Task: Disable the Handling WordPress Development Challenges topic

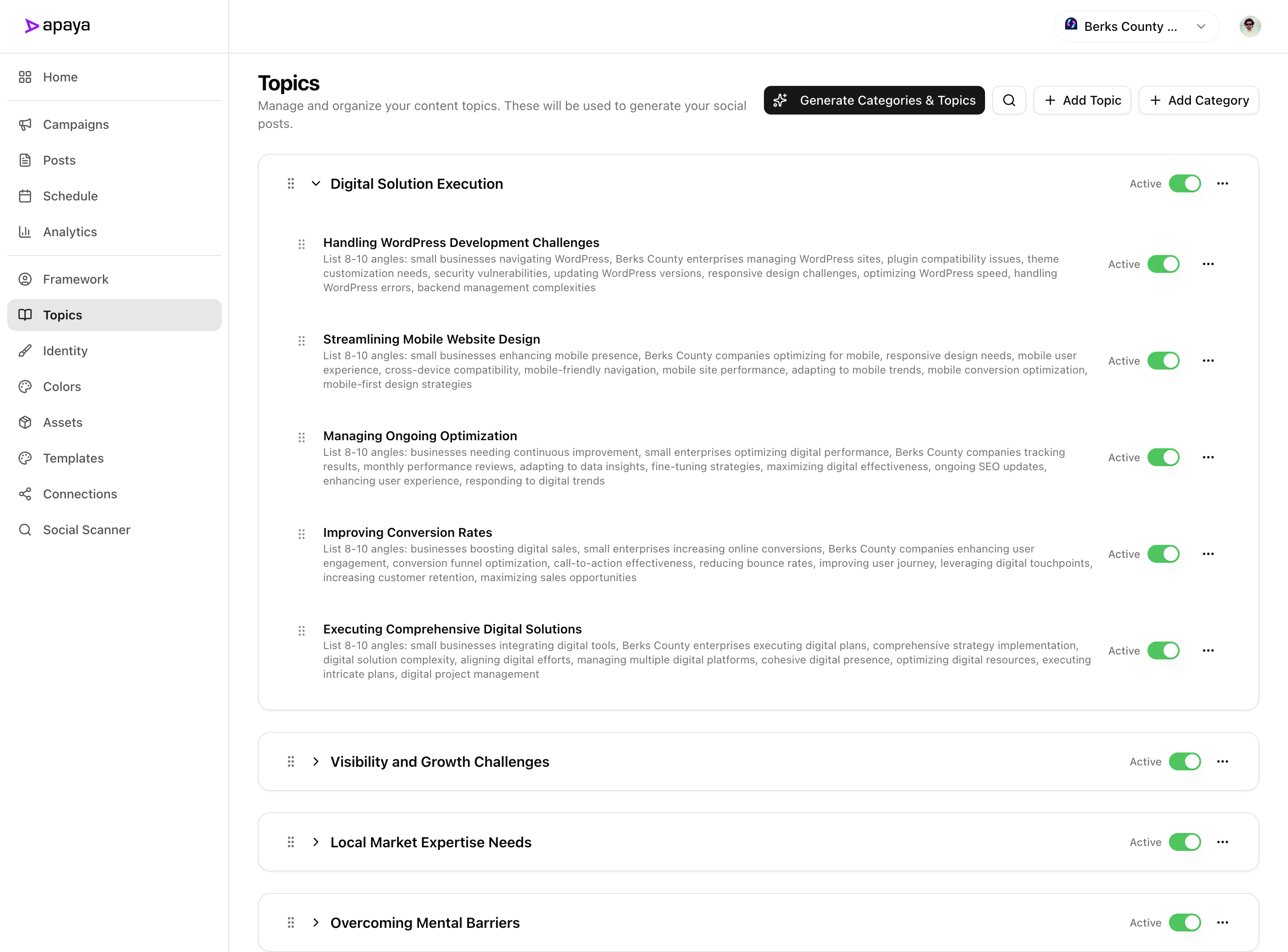Action: 1163,264
